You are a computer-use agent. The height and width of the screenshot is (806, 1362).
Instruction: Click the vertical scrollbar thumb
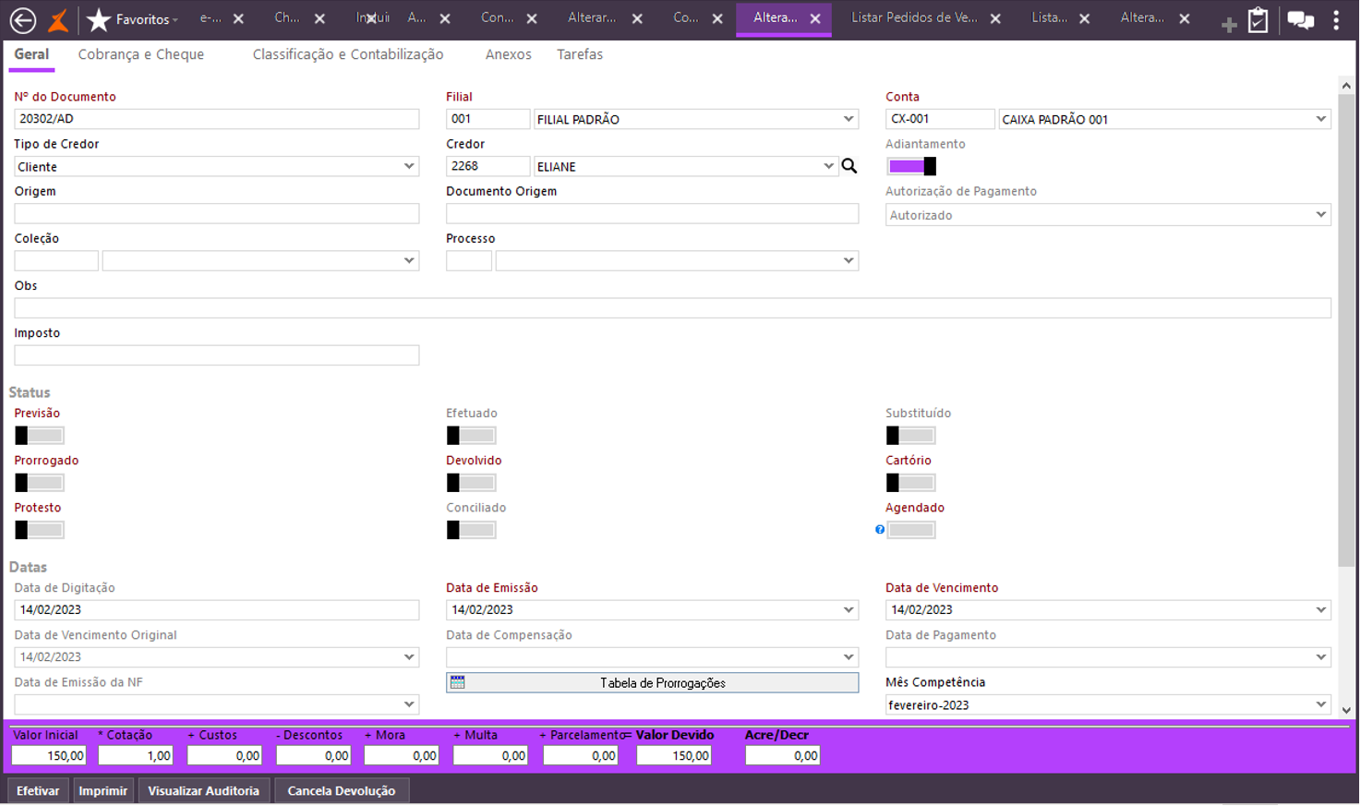click(1347, 330)
